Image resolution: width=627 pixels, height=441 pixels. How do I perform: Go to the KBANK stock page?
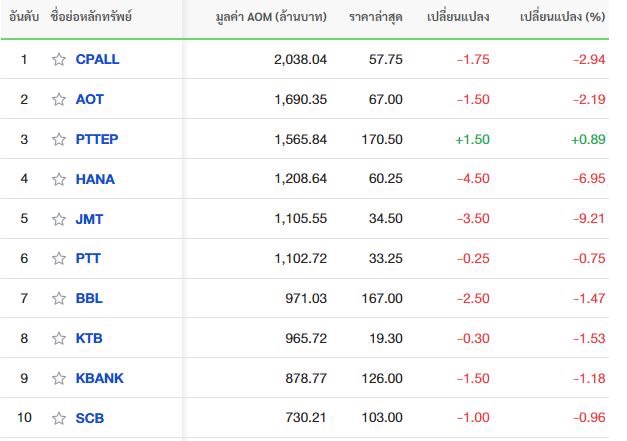(x=100, y=378)
